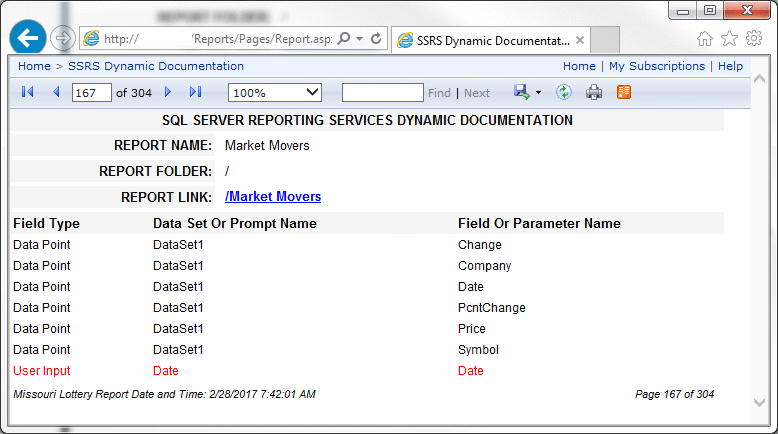Select the PcntChange field name cell
This screenshot has height=434, width=778.
[x=492, y=308]
